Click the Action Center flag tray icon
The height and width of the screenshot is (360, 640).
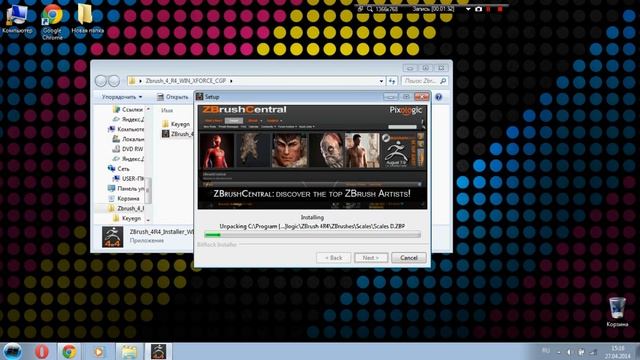(581, 352)
